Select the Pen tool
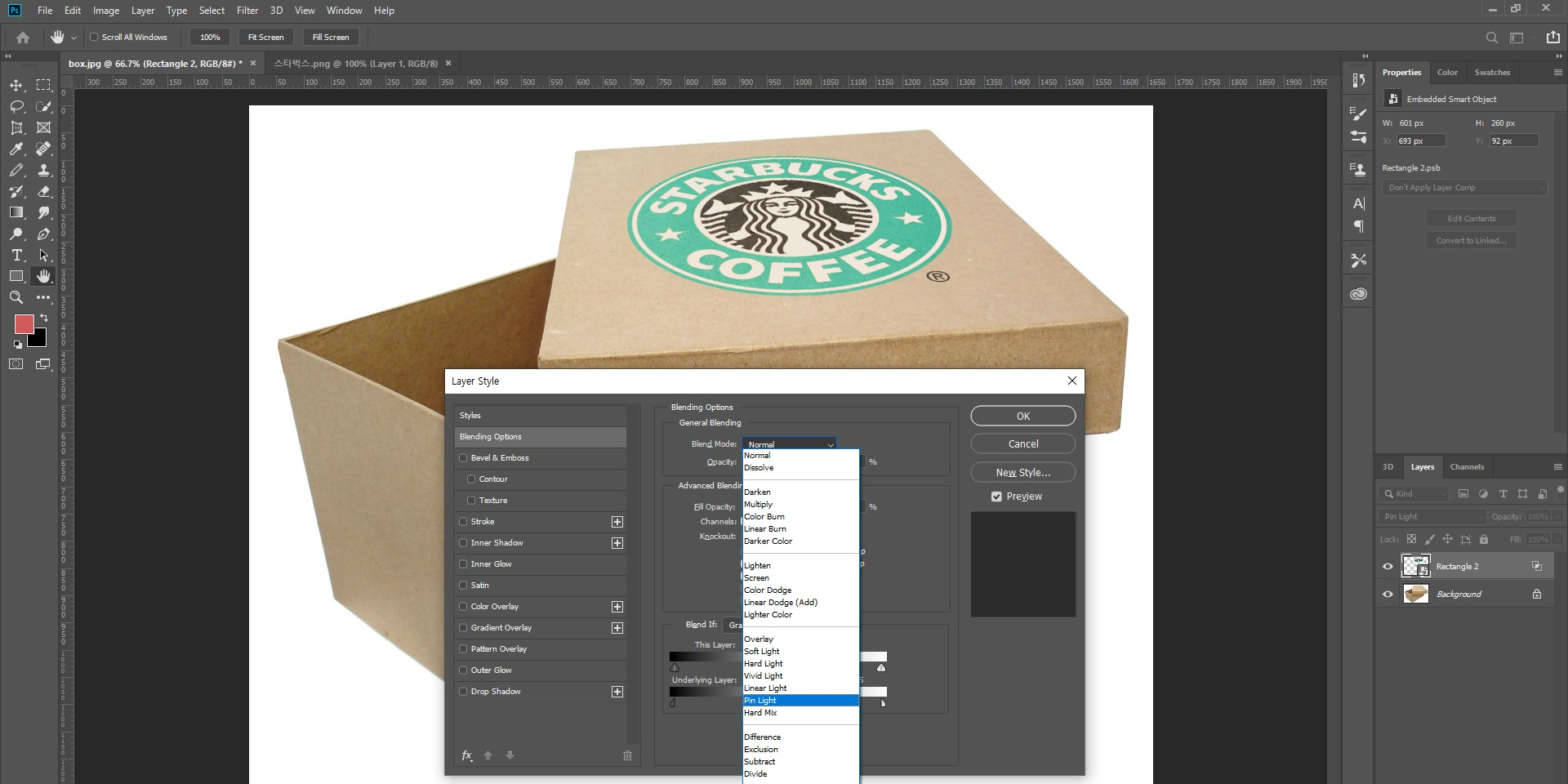This screenshot has width=1568, height=784. [x=43, y=234]
